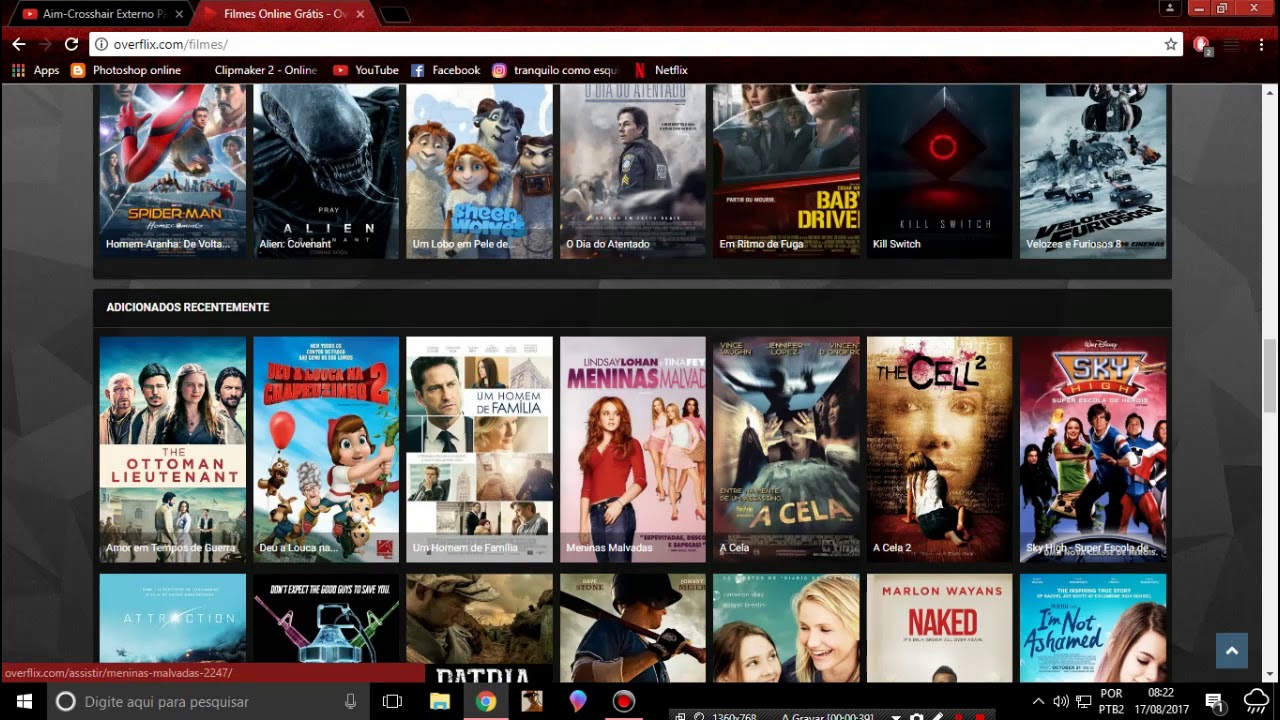Open the Windows Start menu

[x=23, y=701]
